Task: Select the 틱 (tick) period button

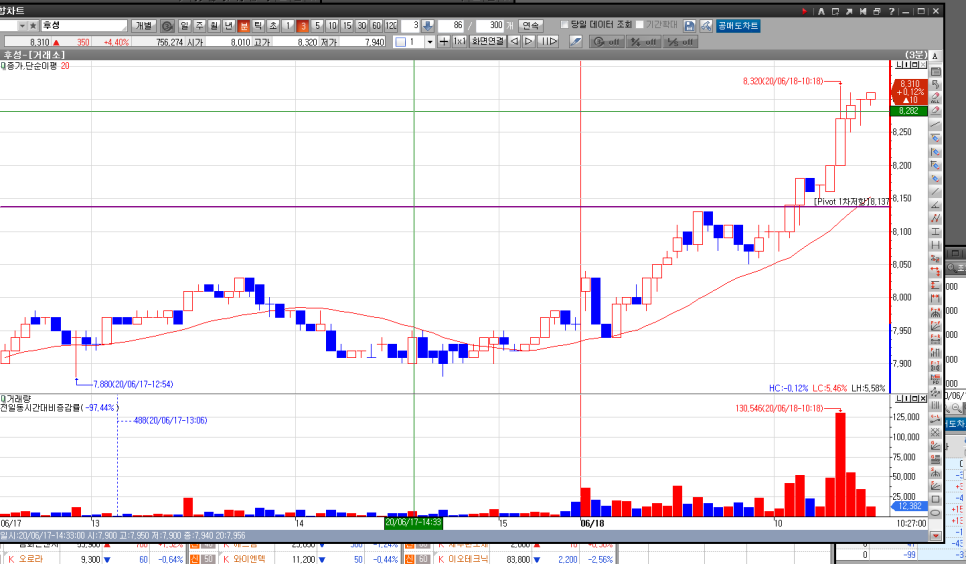Action: [x=258, y=26]
